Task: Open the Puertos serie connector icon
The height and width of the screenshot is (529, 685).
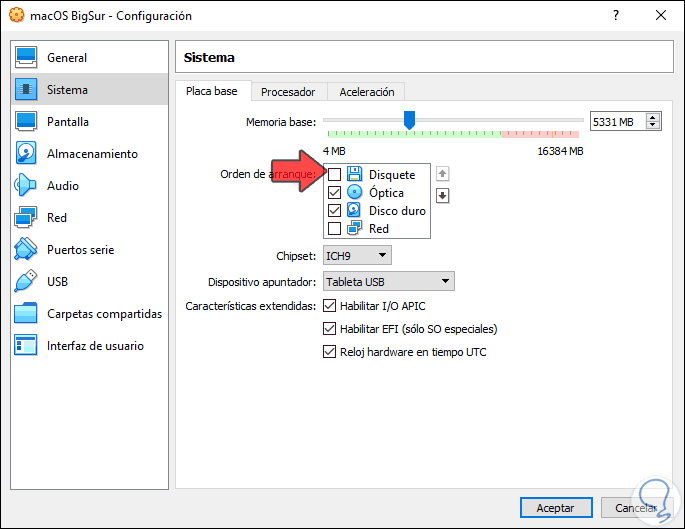Action: (25, 249)
